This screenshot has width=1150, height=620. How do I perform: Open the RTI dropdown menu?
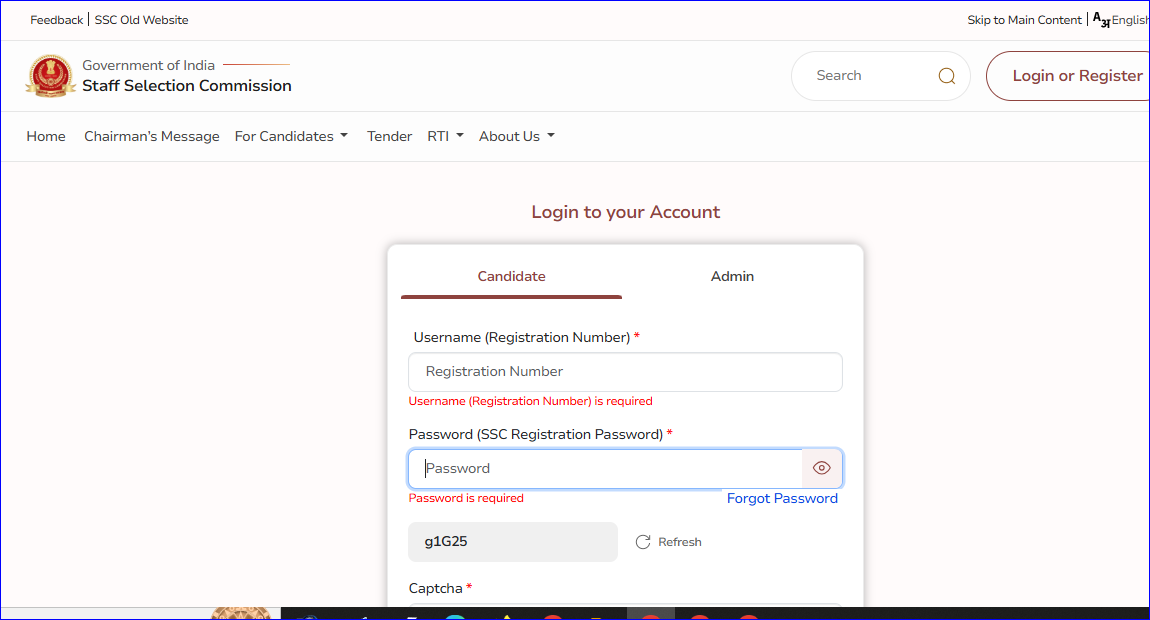click(445, 136)
